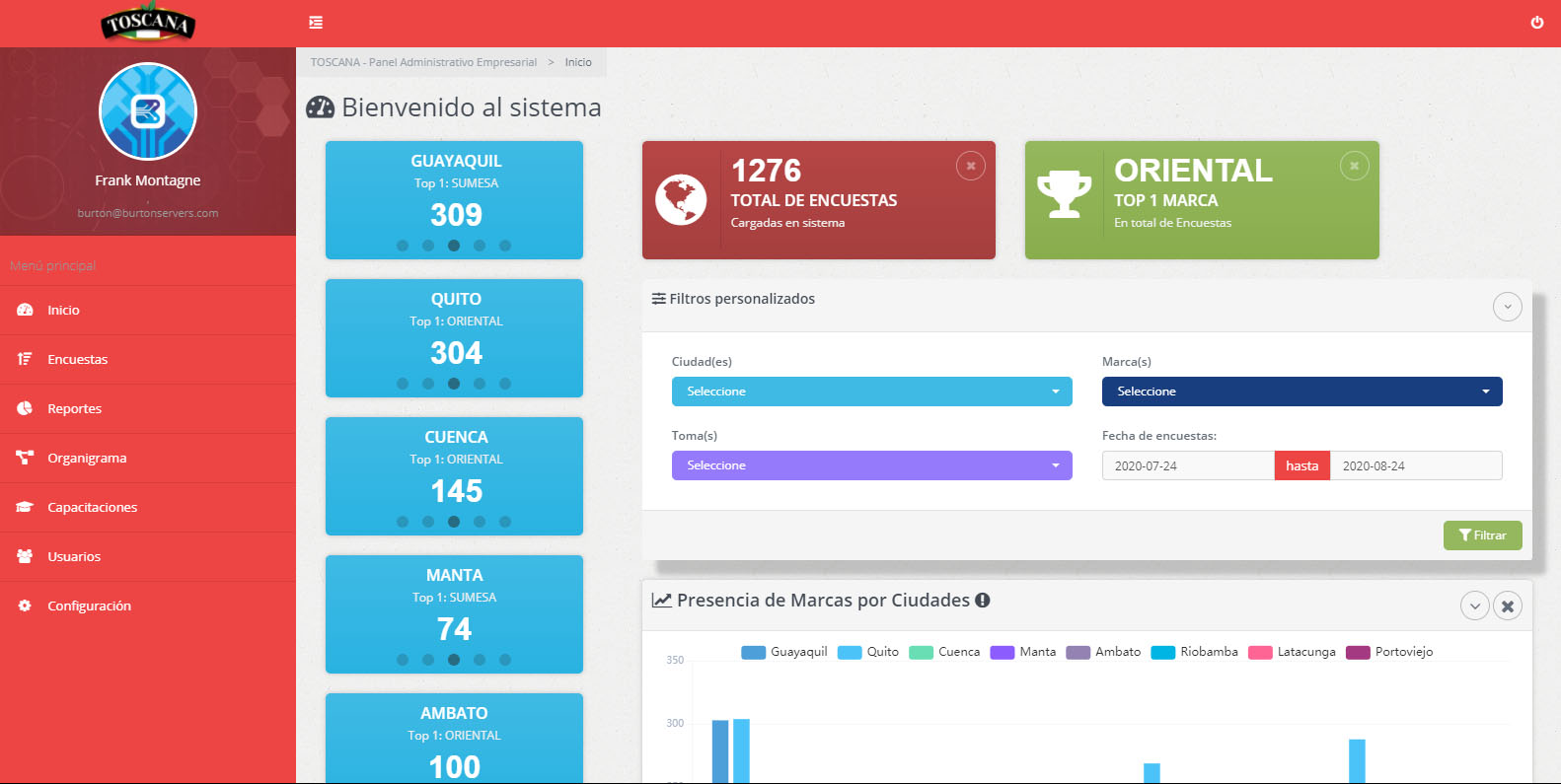The width and height of the screenshot is (1561, 784).
Task: Open the Marca(s) dropdown
Action: [x=1301, y=392]
